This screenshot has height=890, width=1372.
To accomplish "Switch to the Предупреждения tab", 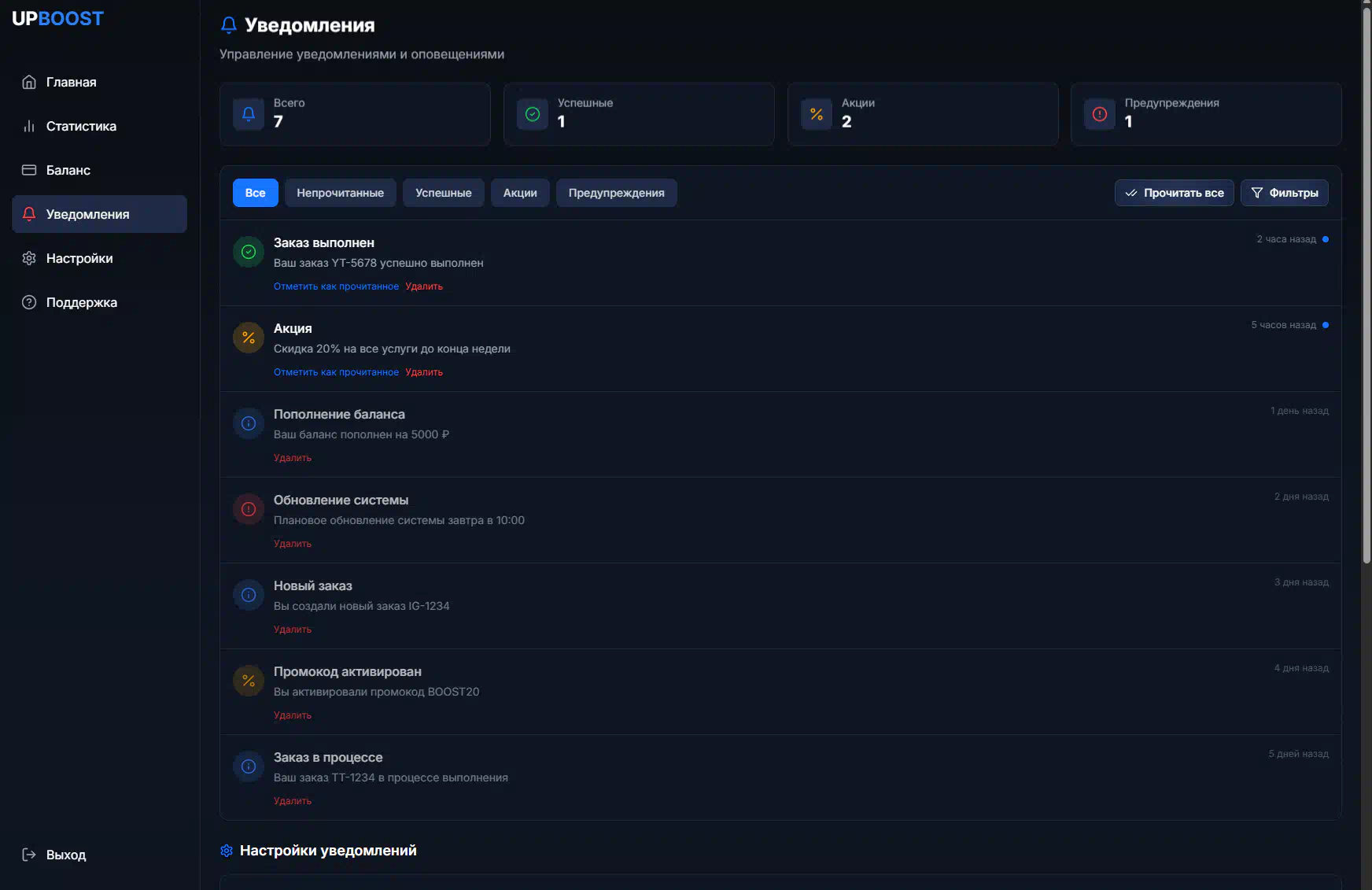I will click(616, 193).
